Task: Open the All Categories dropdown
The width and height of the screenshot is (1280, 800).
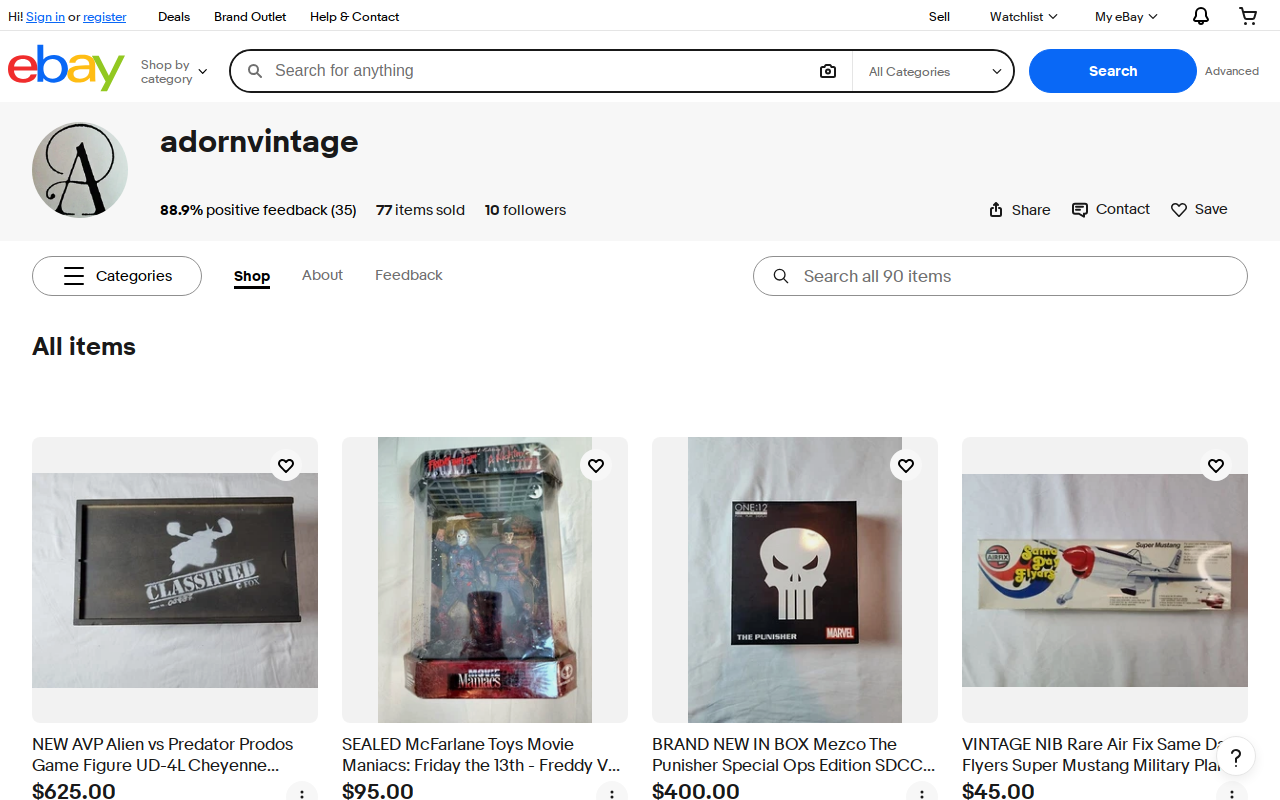Action: pyautogui.click(x=934, y=71)
